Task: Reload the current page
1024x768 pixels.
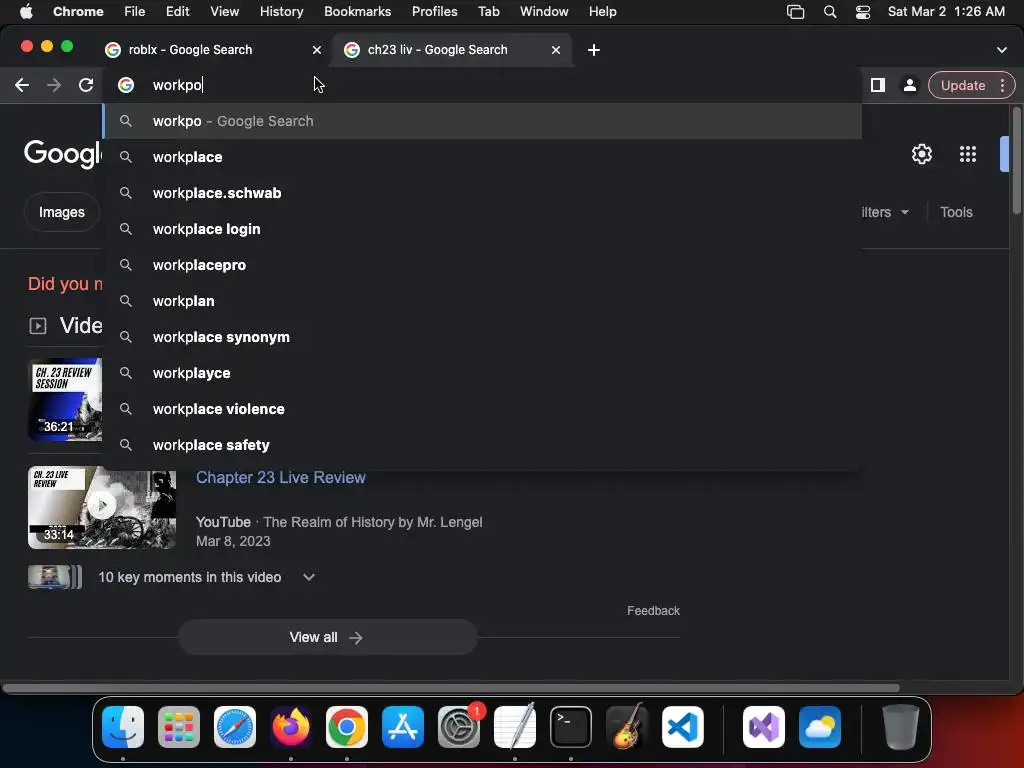Action: point(86,85)
